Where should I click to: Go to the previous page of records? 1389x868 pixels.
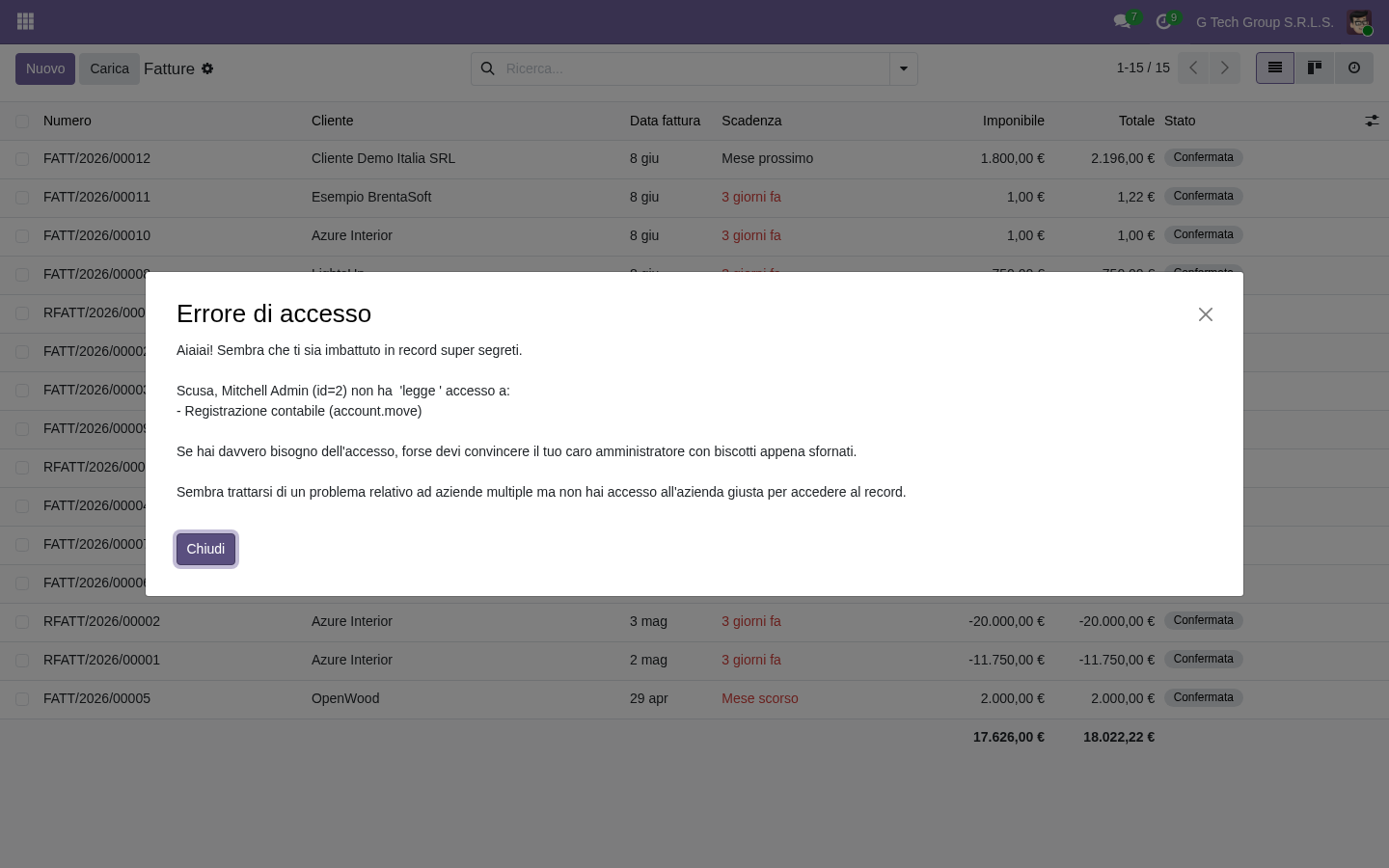tap(1193, 68)
